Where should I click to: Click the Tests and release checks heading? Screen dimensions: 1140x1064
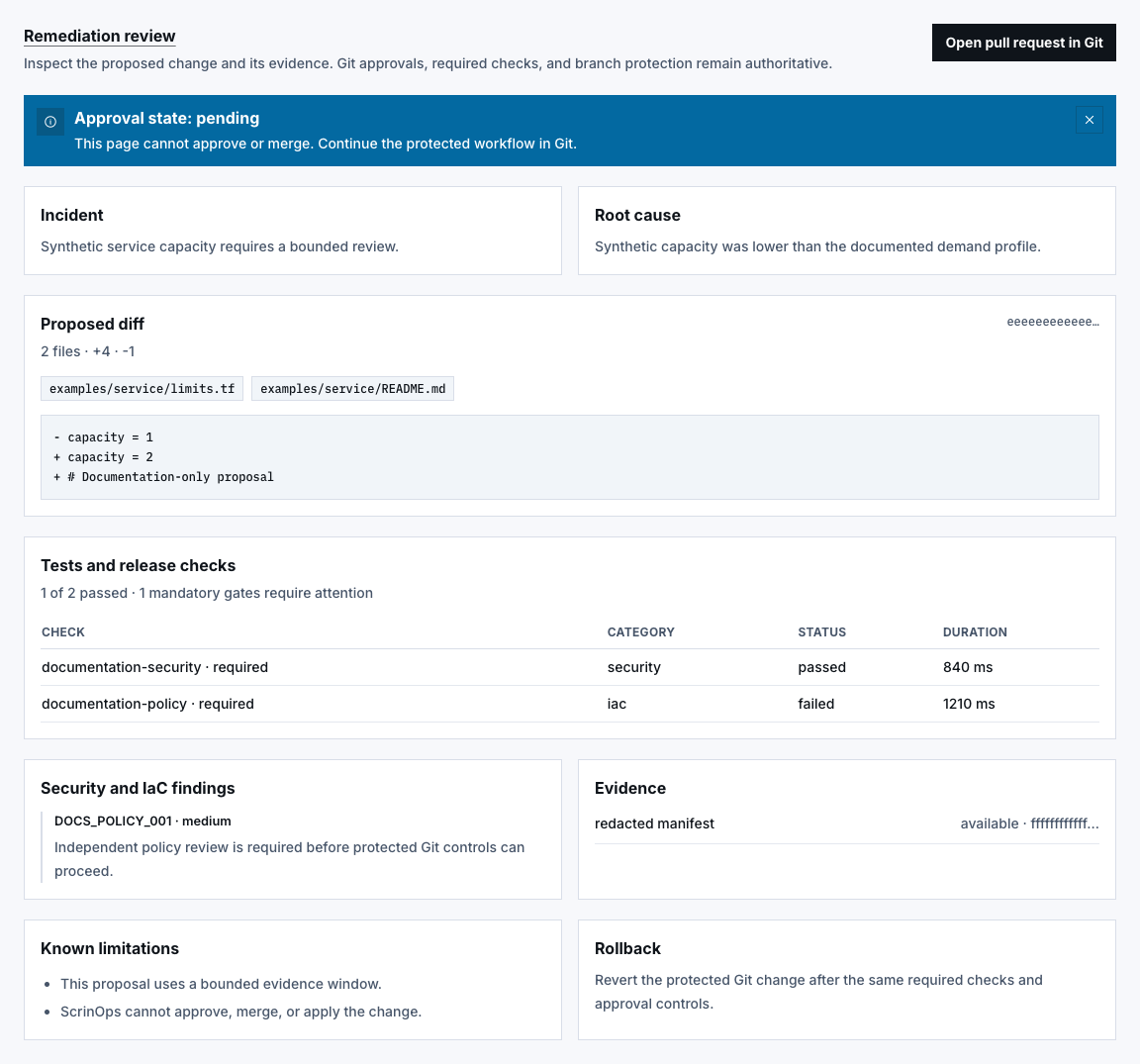pos(139,565)
